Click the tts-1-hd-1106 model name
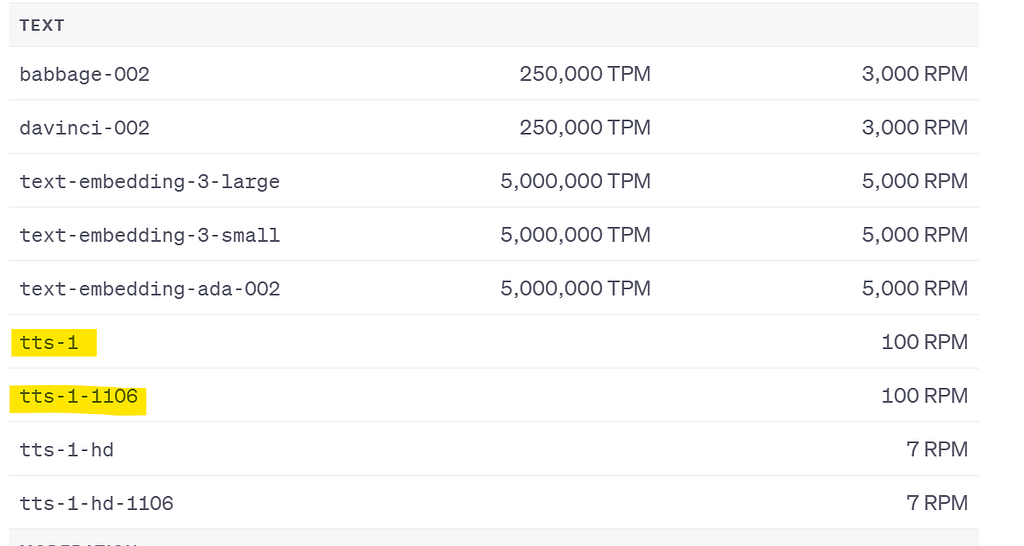This screenshot has width=1024, height=546. pos(96,504)
